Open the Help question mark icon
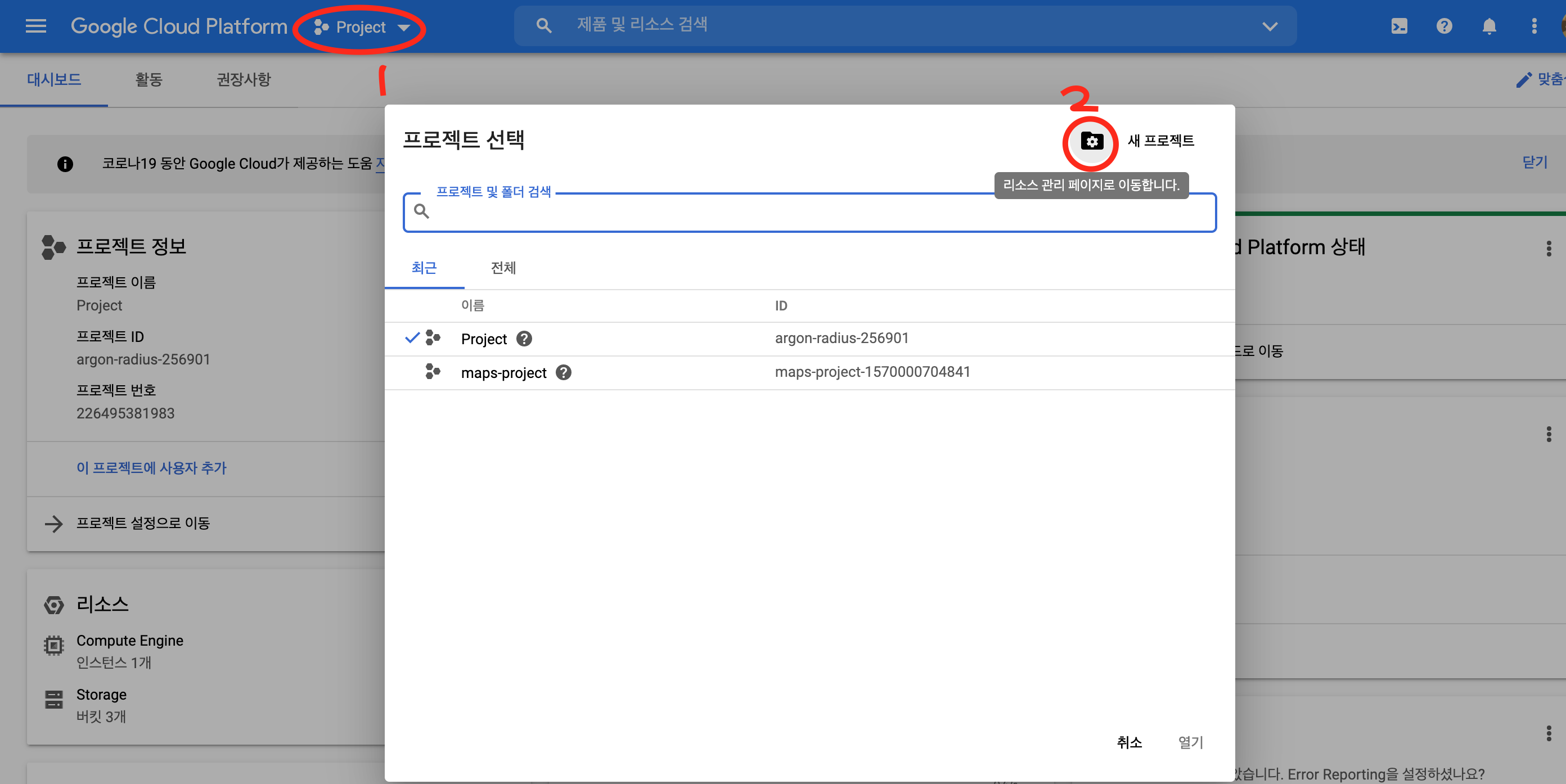Viewport: 1566px width, 784px height. 1444,26
